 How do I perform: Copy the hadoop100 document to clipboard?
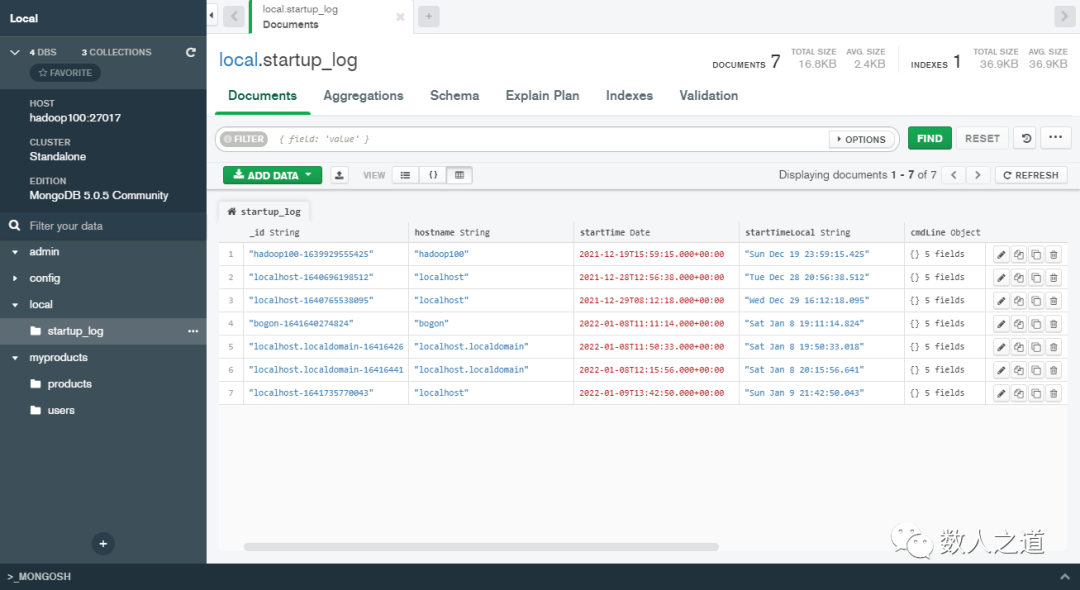pos(1019,253)
